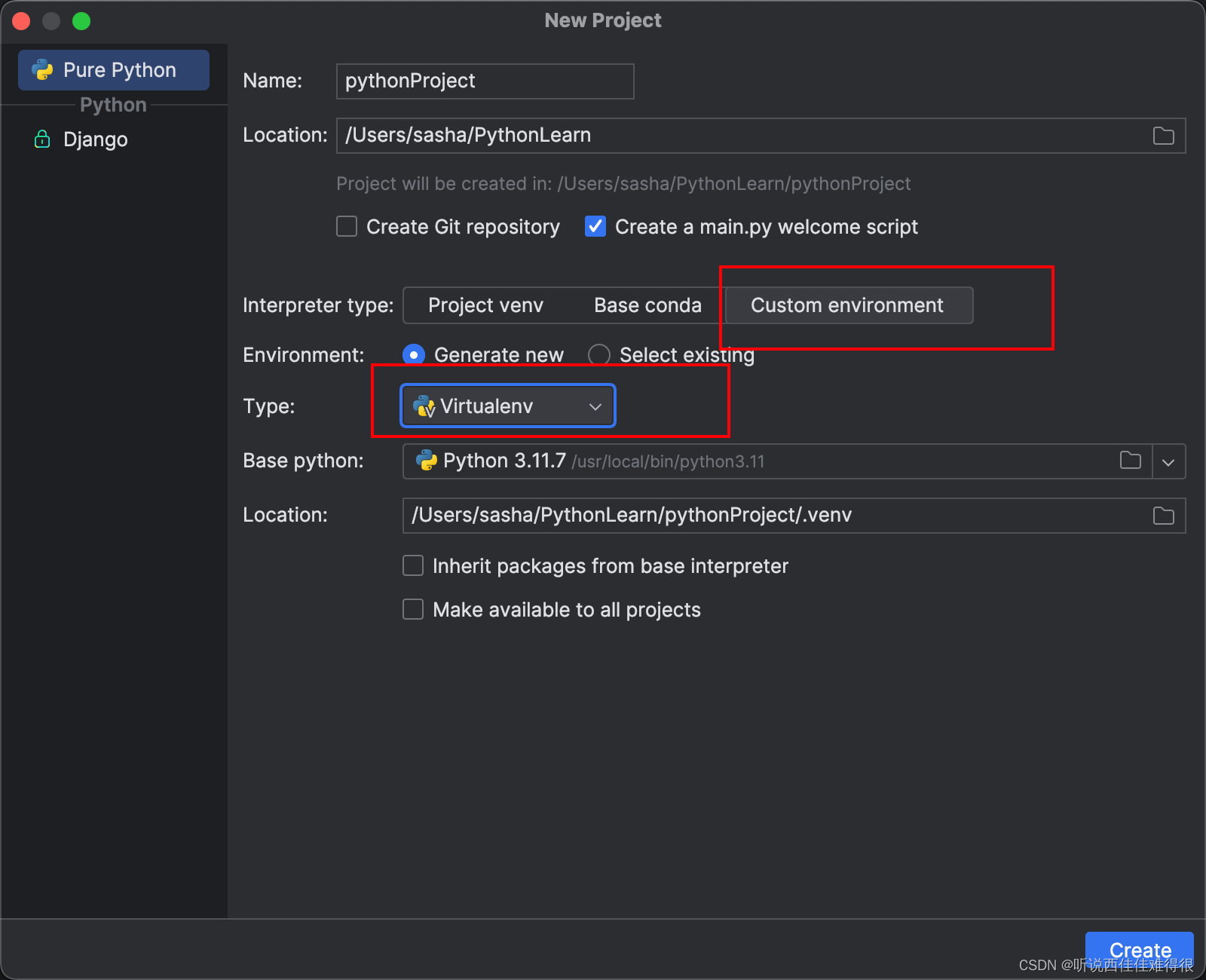Viewport: 1206px width, 980px height.
Task: Check Make available to all projects
Action: tap(413, 609)
